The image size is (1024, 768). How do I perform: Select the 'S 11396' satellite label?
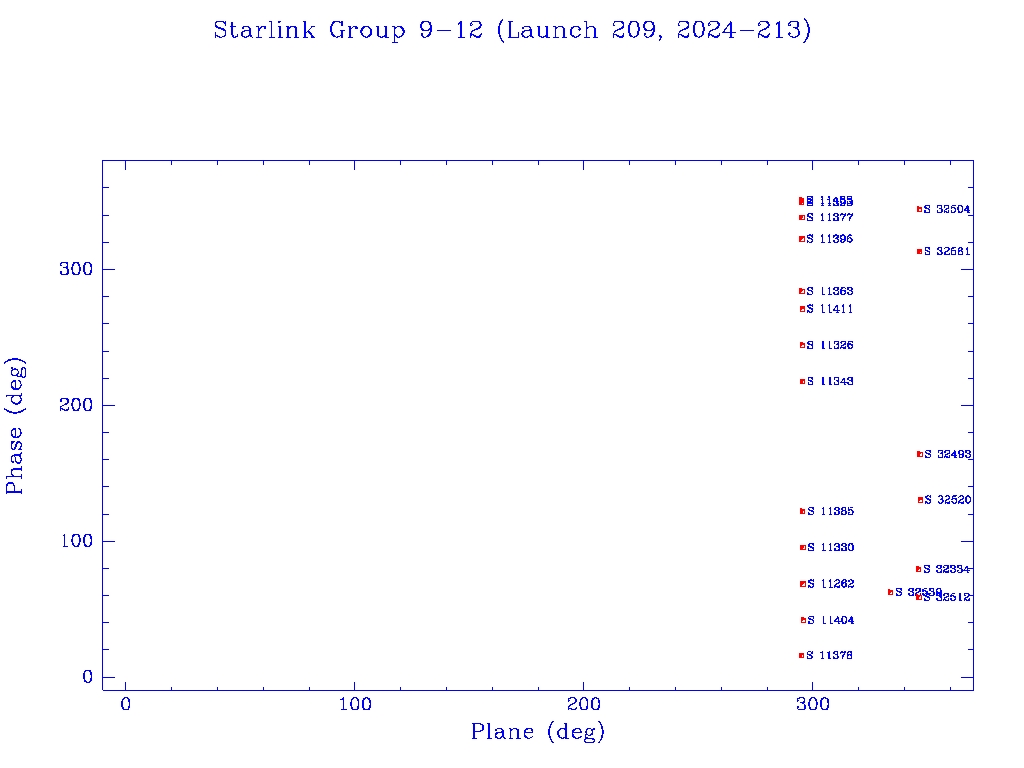(x=829, y=239)
